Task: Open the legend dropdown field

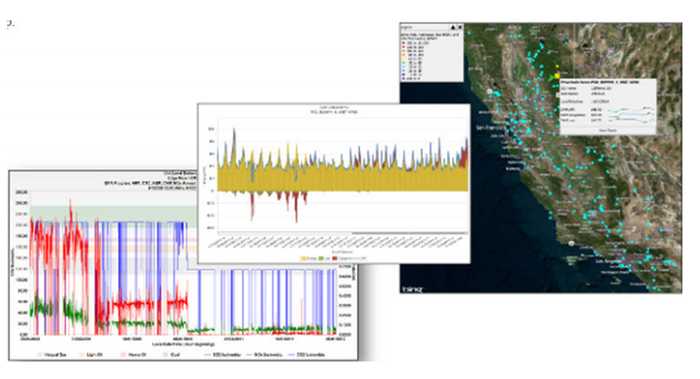Action: pos(425,28)
